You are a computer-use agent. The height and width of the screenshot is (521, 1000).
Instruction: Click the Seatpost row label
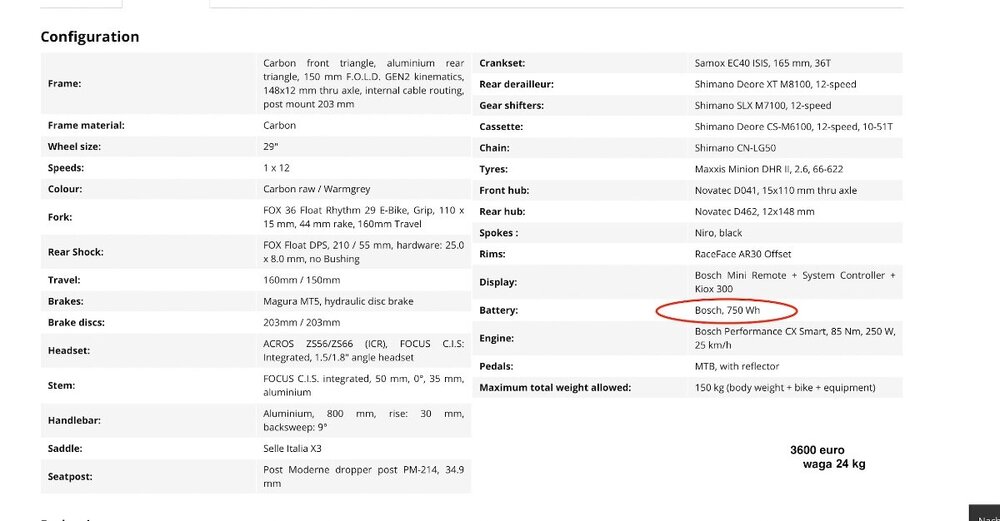(x=70, y=476)
